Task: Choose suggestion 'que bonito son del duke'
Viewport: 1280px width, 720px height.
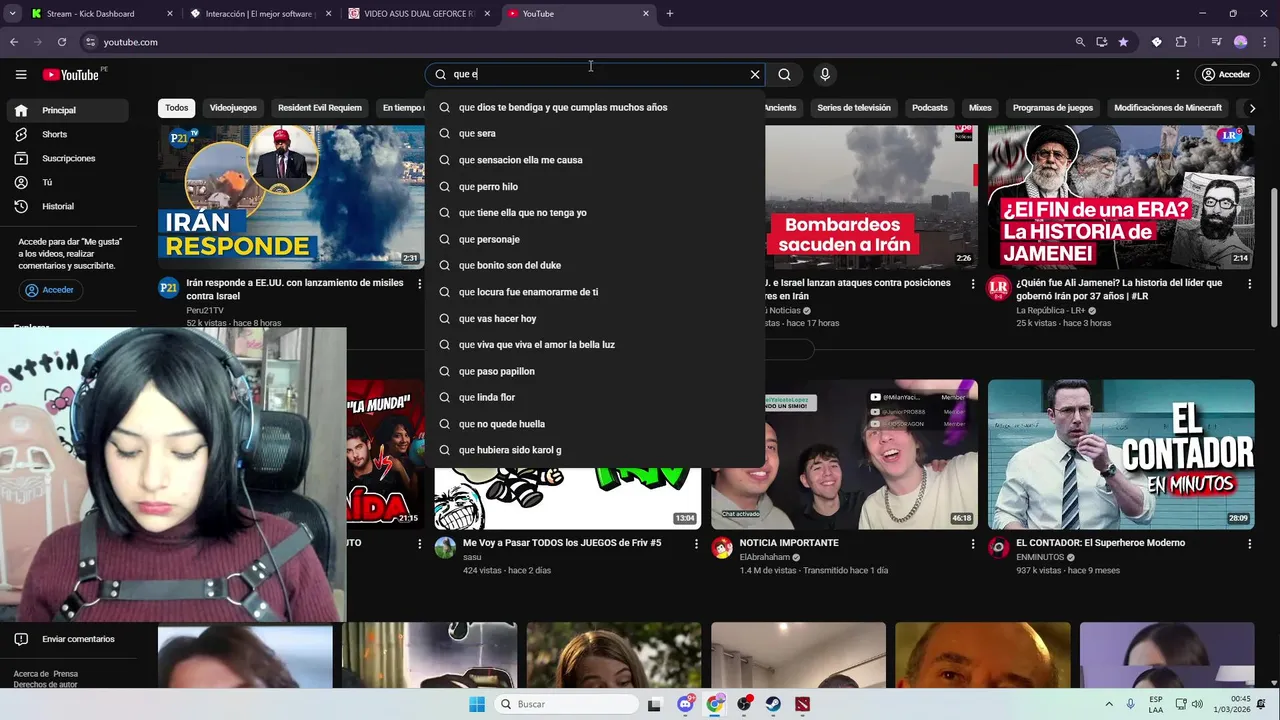Action: pyautogui.click(x=595, y=265)
